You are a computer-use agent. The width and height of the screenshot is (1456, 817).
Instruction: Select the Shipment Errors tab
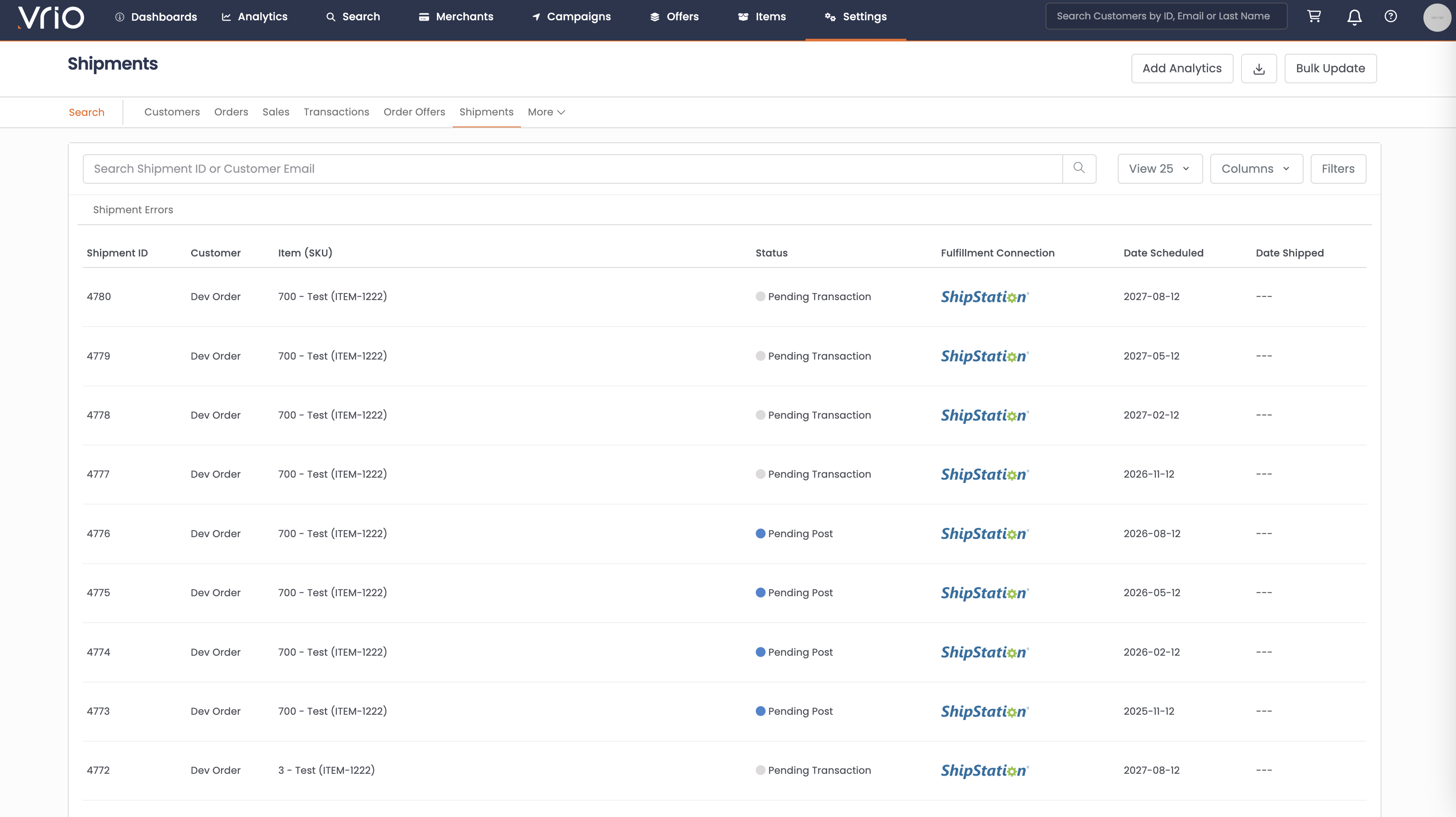point(133,210)
